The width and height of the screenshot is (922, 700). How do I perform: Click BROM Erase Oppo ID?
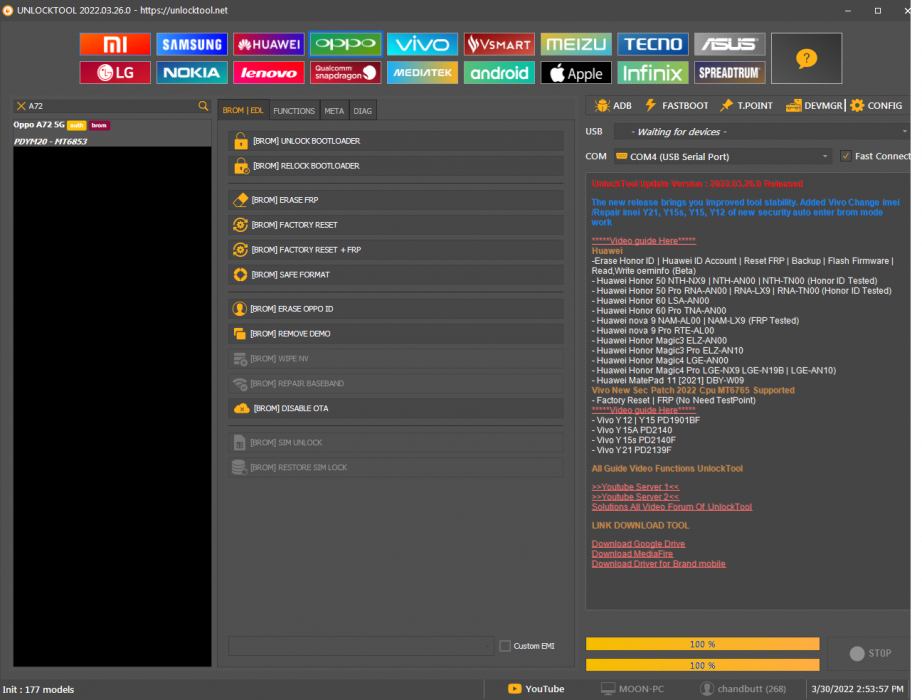click(396, 309)
